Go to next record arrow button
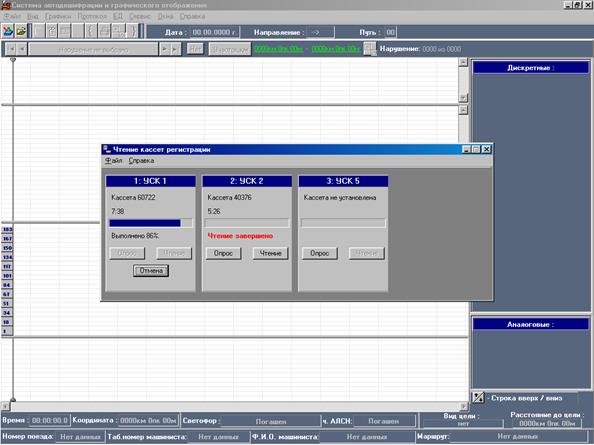The width and height of the screenshot is (594, 445). [164, 49]
